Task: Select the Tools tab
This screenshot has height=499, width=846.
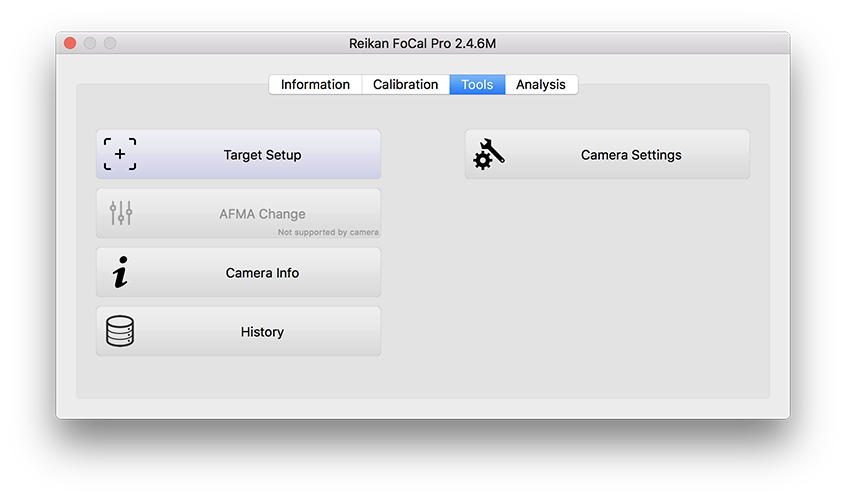Action: click(477, 85)
